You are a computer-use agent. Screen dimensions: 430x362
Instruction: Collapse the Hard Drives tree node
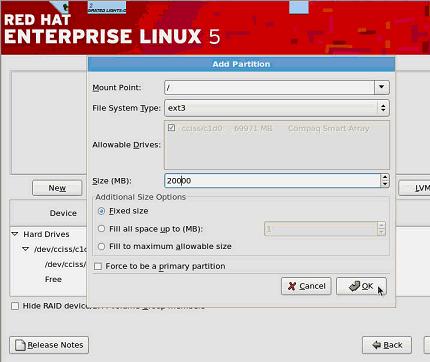coord(15,234)
